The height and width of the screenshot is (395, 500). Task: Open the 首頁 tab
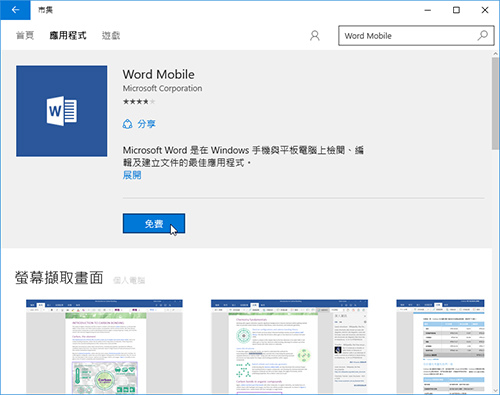[25, 35]
